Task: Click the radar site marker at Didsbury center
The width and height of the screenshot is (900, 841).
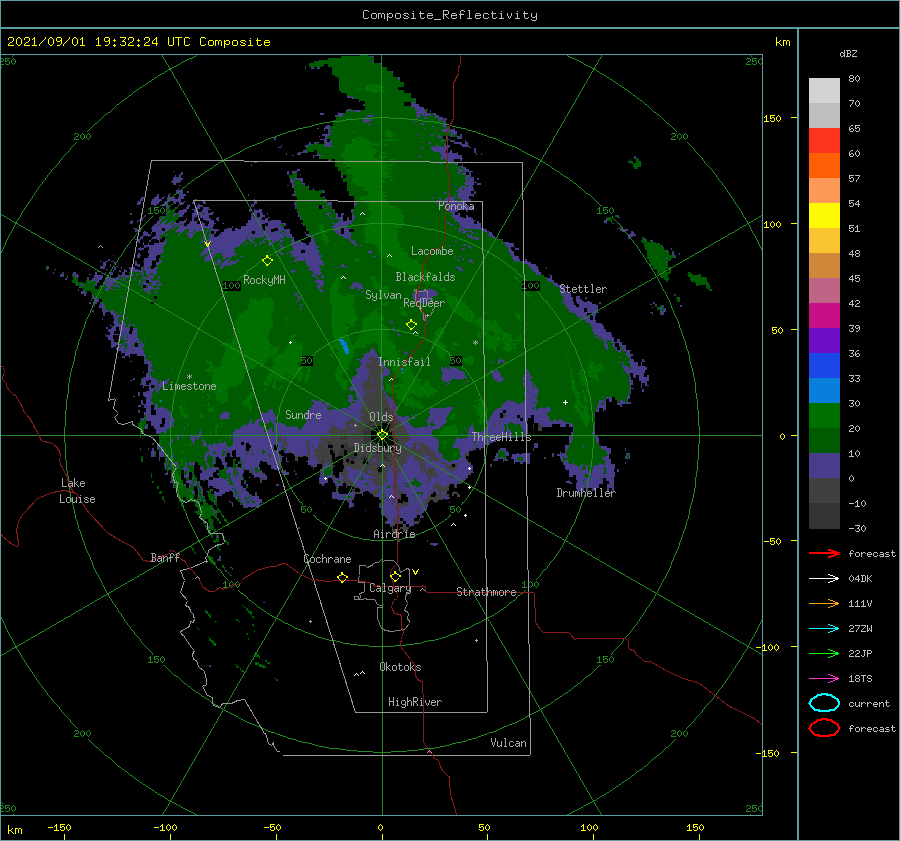Action: pyautogui.click(x=382, y=435)
